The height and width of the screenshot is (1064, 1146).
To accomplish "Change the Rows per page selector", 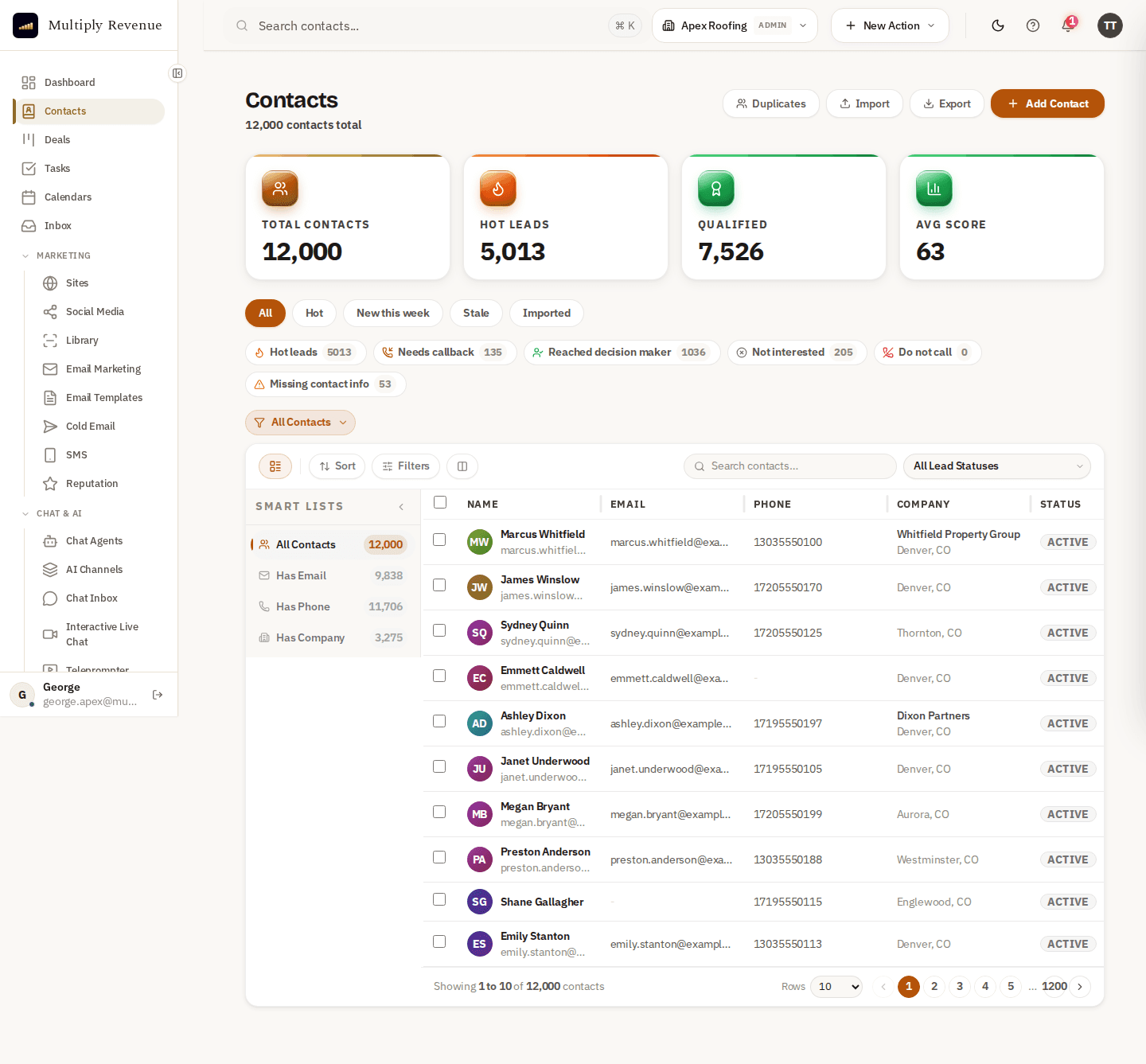I will coord(836,987).
